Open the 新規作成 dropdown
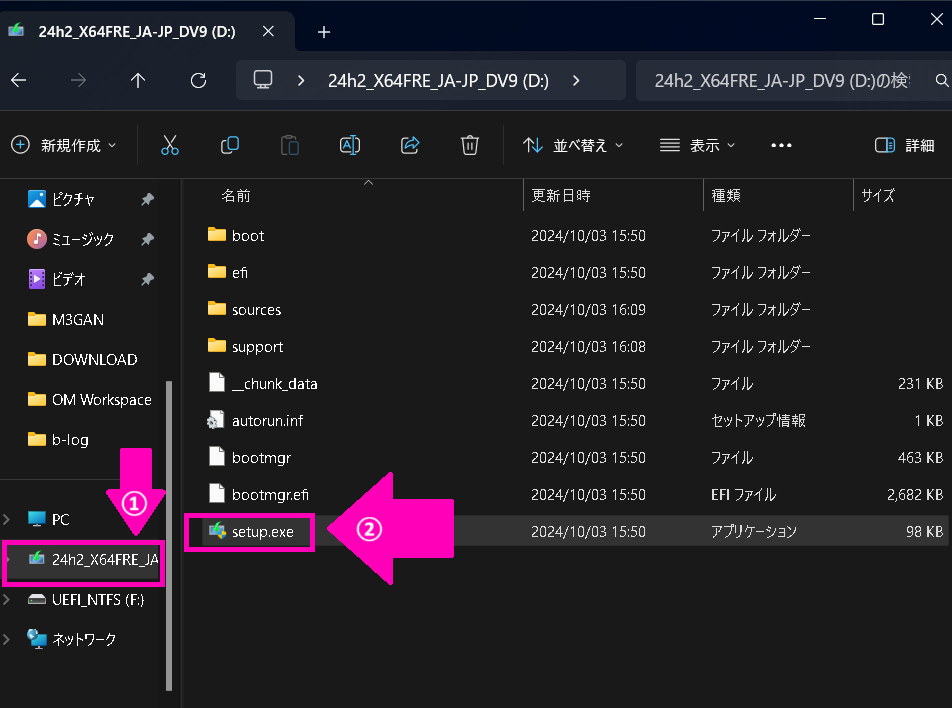 click(x=64, y=145)
